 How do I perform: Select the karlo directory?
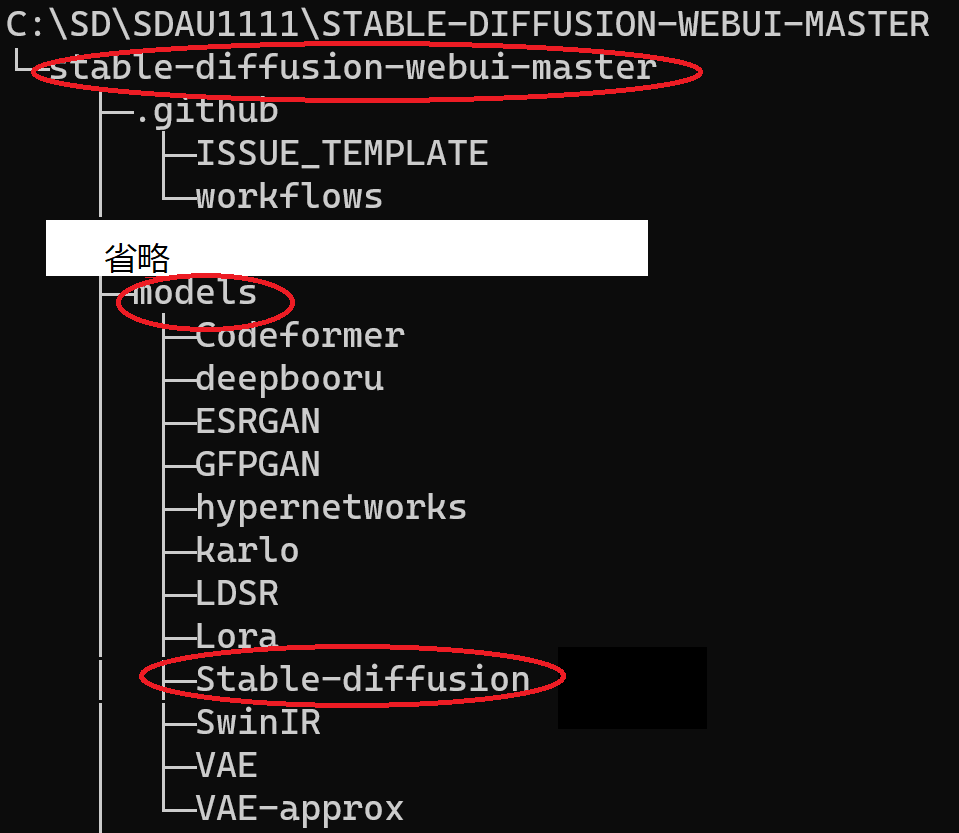(248, 550)
